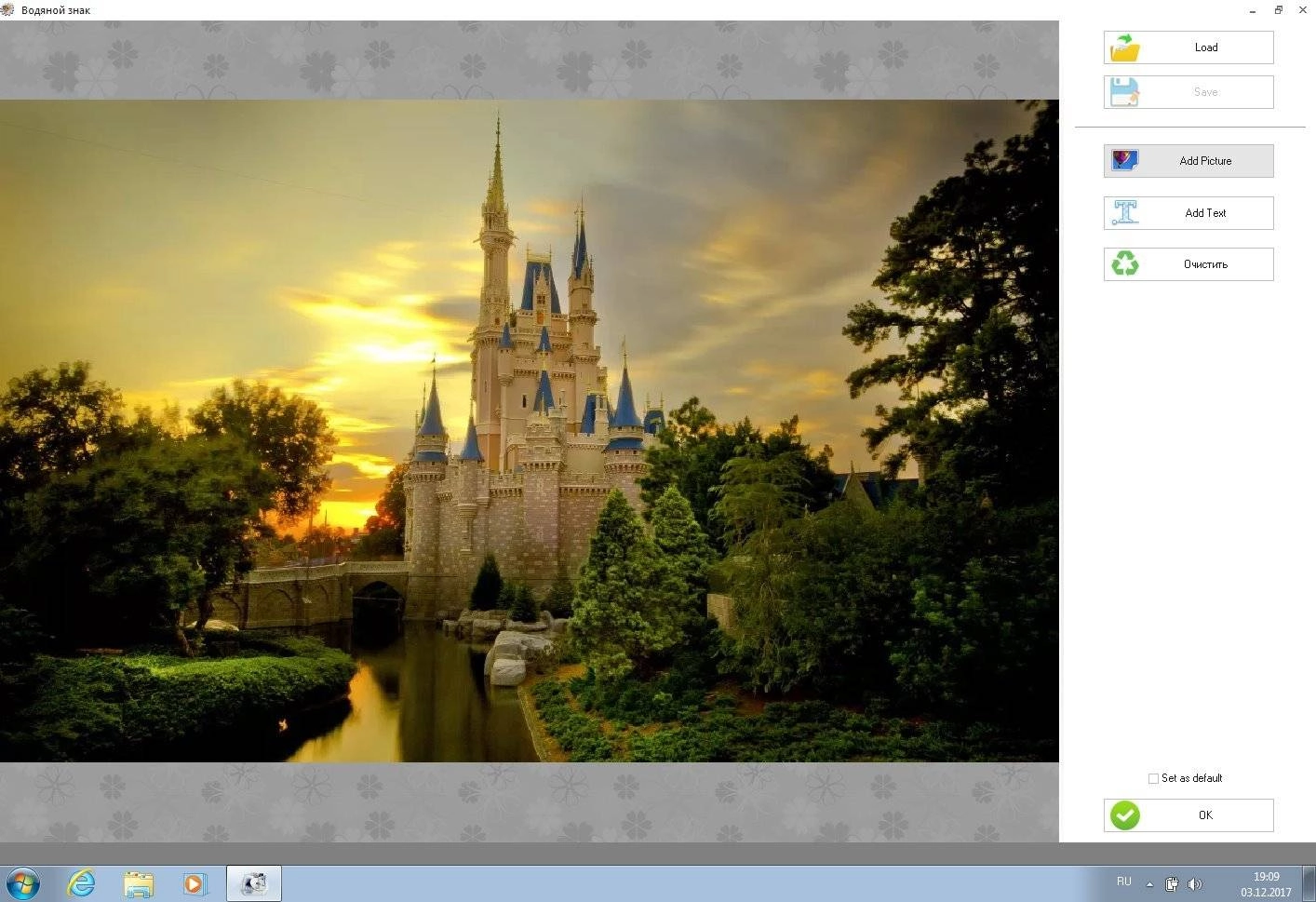The width and height of the screenshot is (1316, 902).
Task: Click the Show desktop strip at the taskbar end
Action: [1309, 883]
